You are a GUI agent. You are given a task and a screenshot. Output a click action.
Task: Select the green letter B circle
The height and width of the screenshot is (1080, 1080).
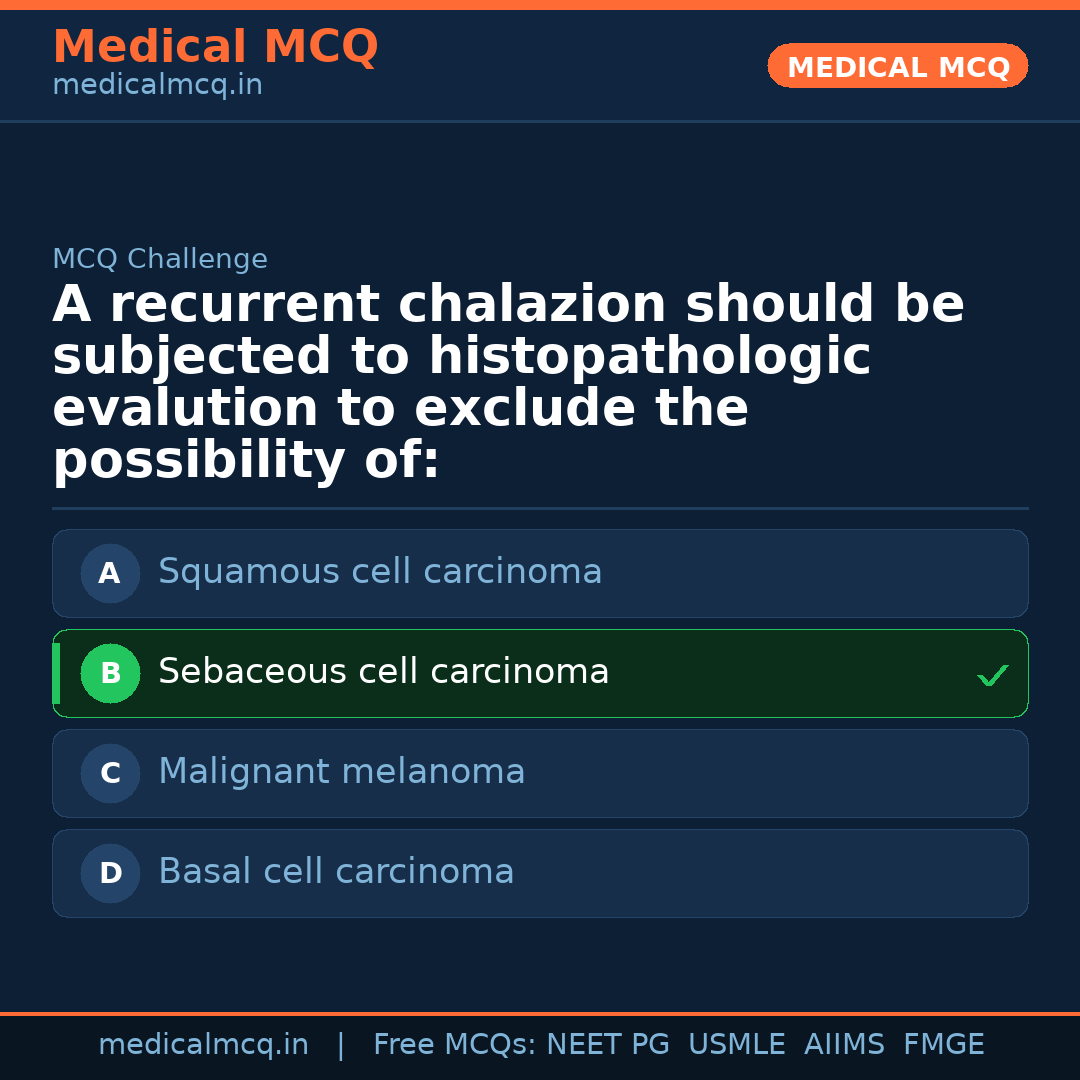[x=110, y=674]
